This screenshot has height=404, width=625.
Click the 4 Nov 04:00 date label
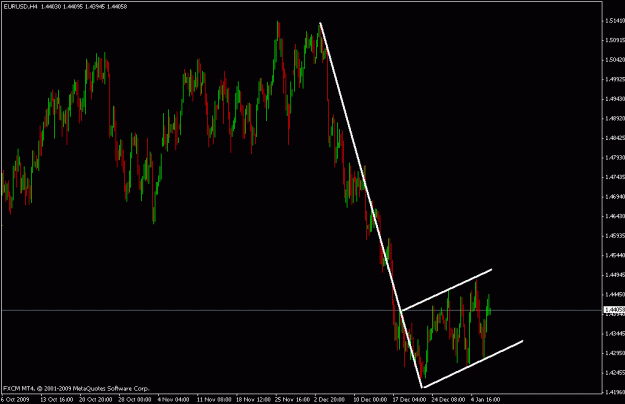click(173, 399)
